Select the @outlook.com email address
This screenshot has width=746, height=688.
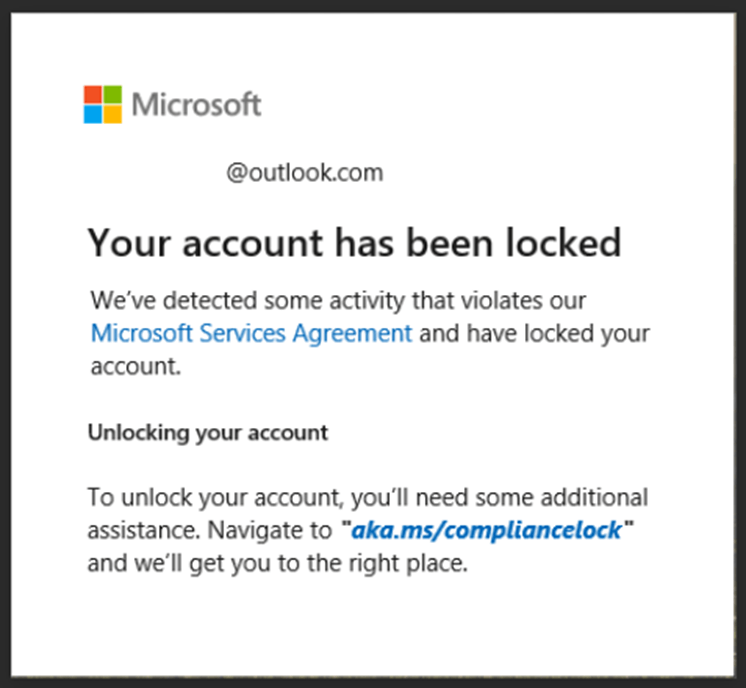[x=304, y=173]
